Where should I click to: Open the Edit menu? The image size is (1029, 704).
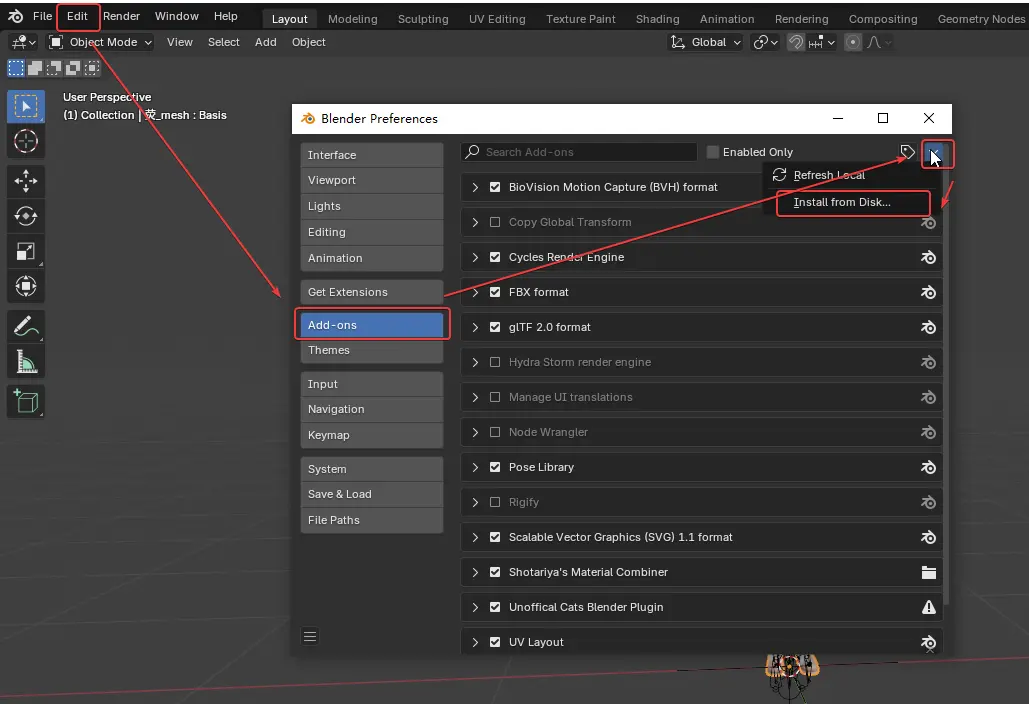[77, 16]
